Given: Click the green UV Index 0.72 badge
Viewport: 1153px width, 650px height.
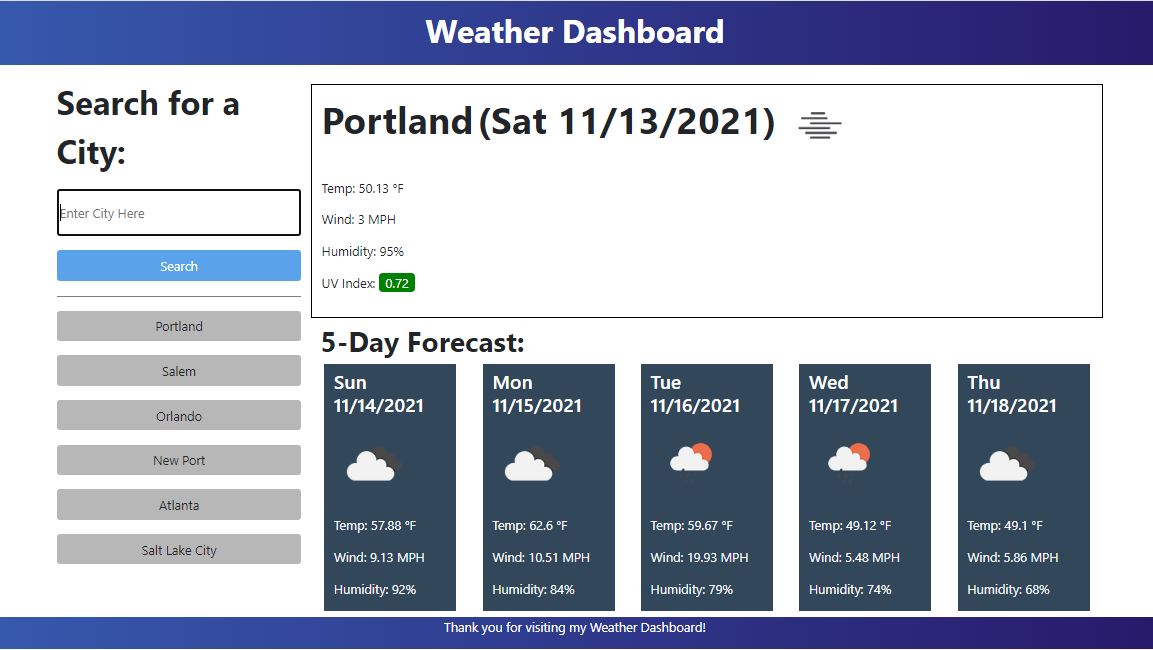Looking at the screenshot, I should [397, 282].
